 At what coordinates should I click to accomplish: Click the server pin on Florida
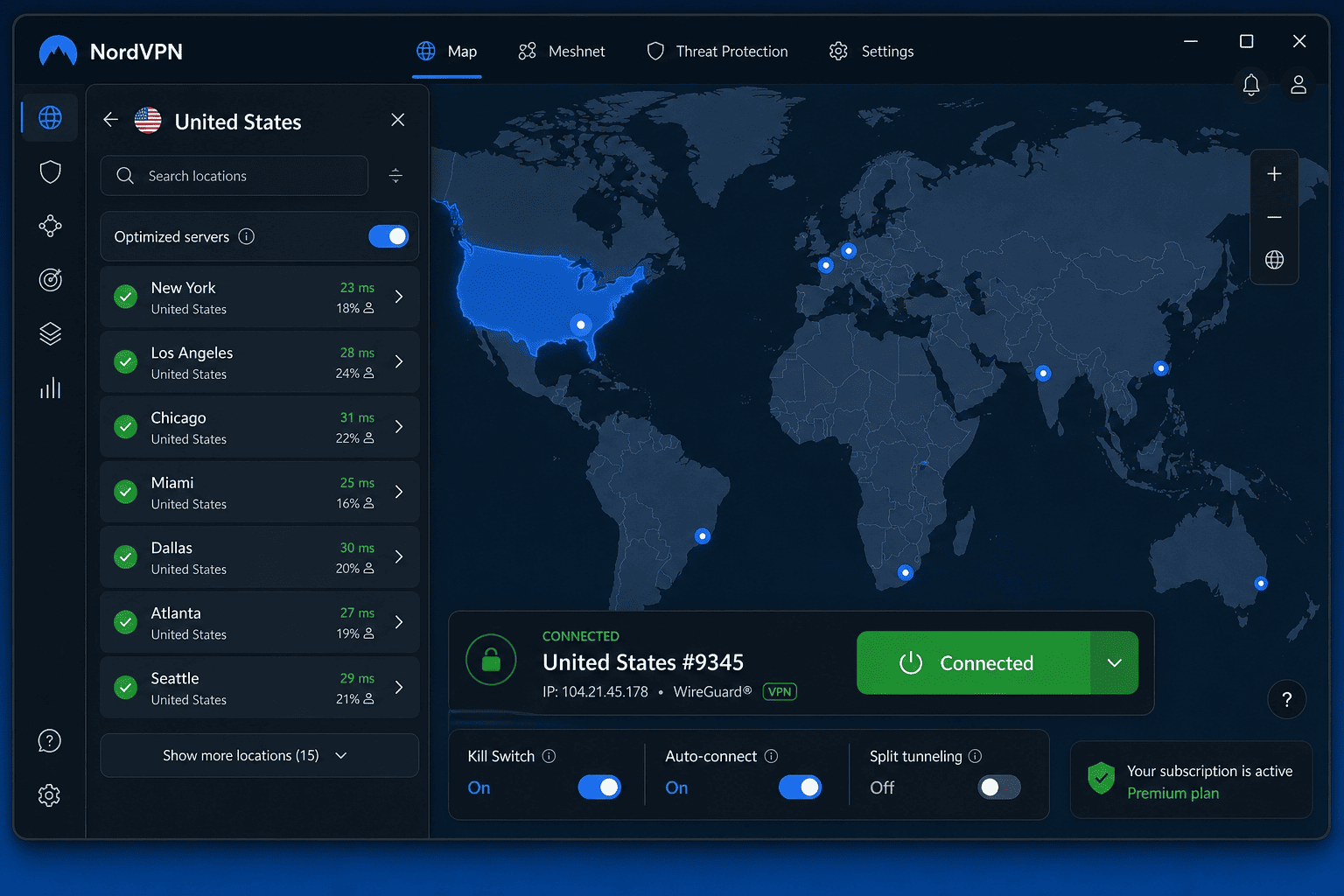[x=581, y=325]
